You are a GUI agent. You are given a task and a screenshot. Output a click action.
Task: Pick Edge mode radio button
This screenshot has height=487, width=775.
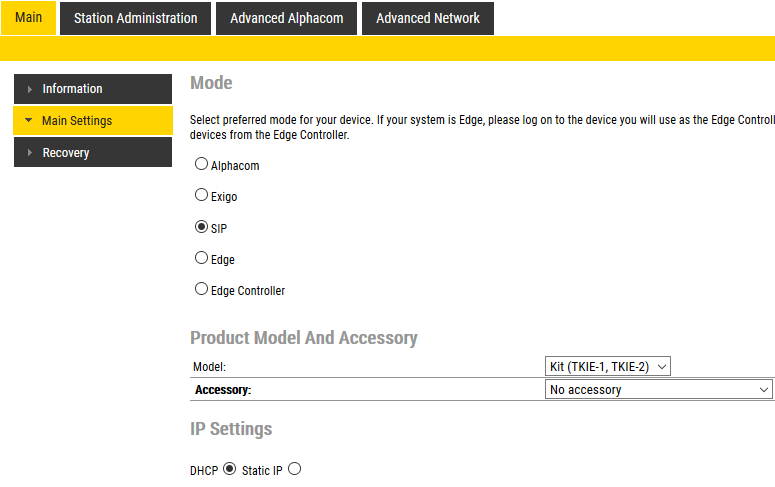click(x=201, y=258)
